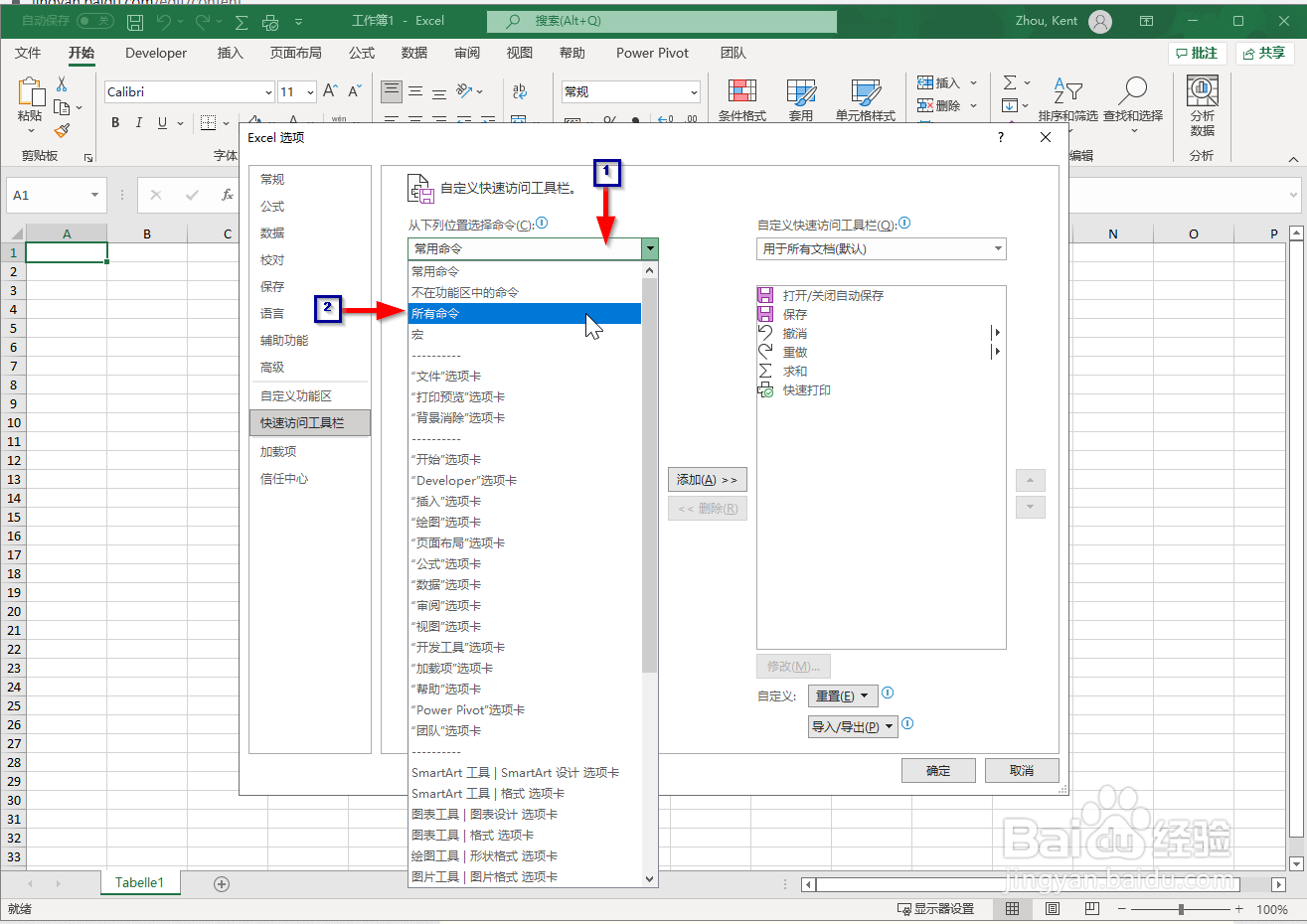Select 信任中心 in options sidebar

coord(310,478)
